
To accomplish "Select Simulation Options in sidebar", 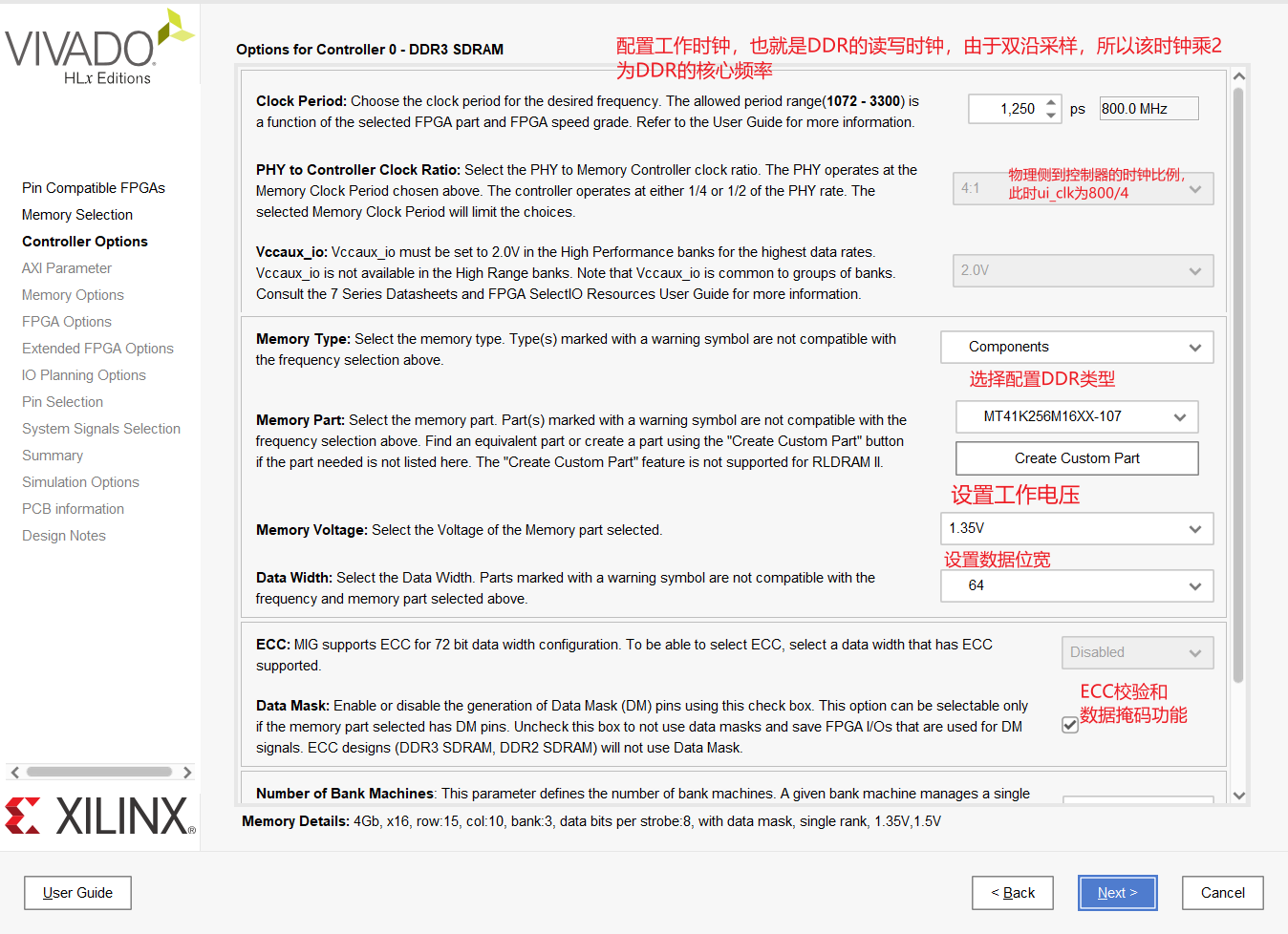I will [x=80, y=482].
